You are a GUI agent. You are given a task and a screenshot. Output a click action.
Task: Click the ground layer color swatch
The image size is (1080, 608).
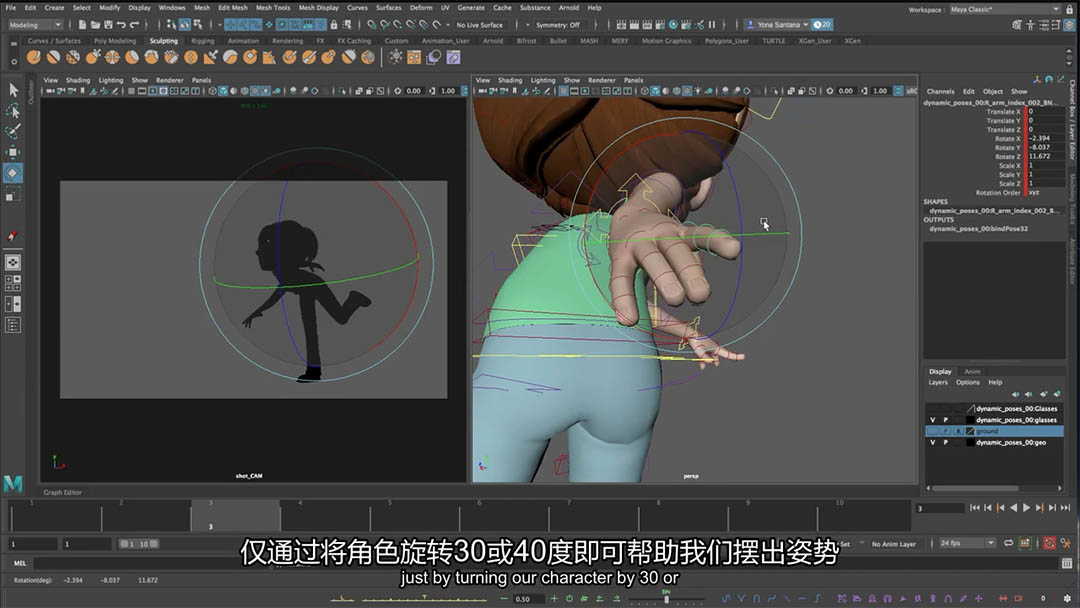click(970, 431)
